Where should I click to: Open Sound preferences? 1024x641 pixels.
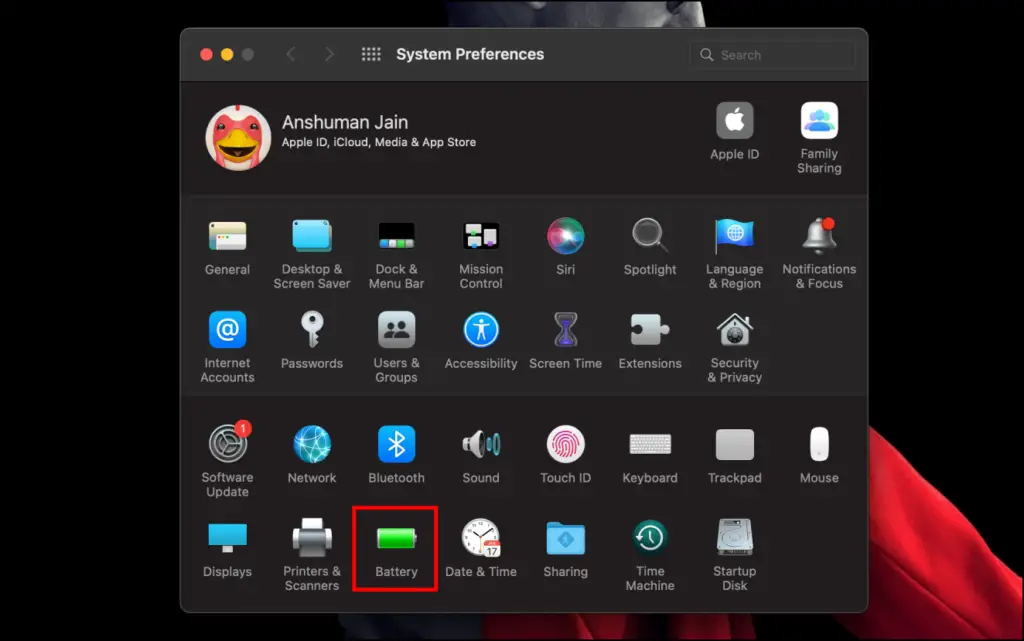pos(481,444)
